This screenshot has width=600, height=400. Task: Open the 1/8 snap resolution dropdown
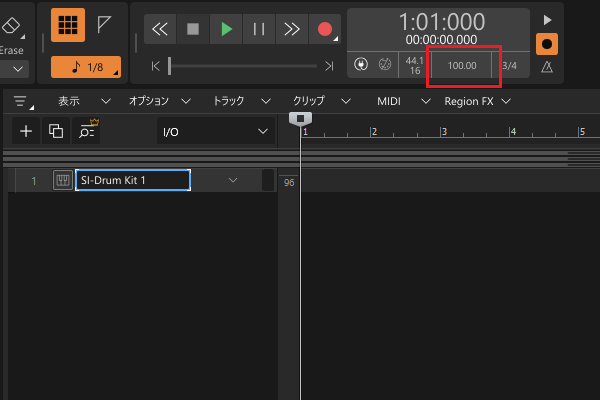coord(85,67)
